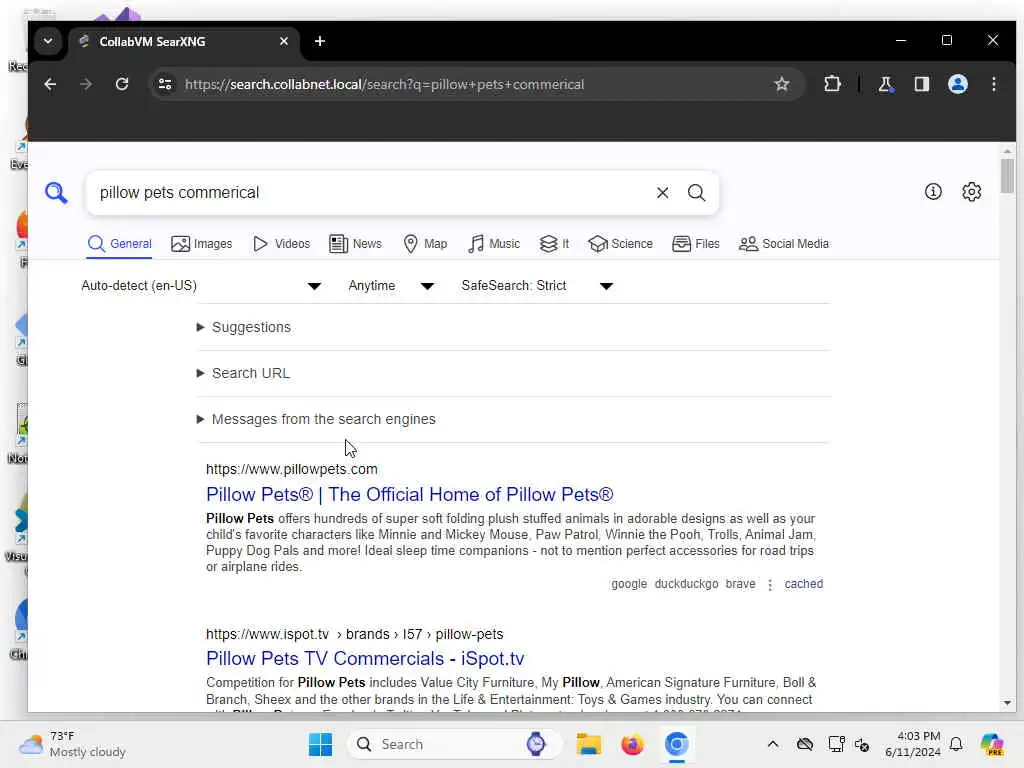Click the page vertical scrollbar thumb
Image resolution: width=1024 pixels, height=768 pixels.
(x=1007, y=176)
